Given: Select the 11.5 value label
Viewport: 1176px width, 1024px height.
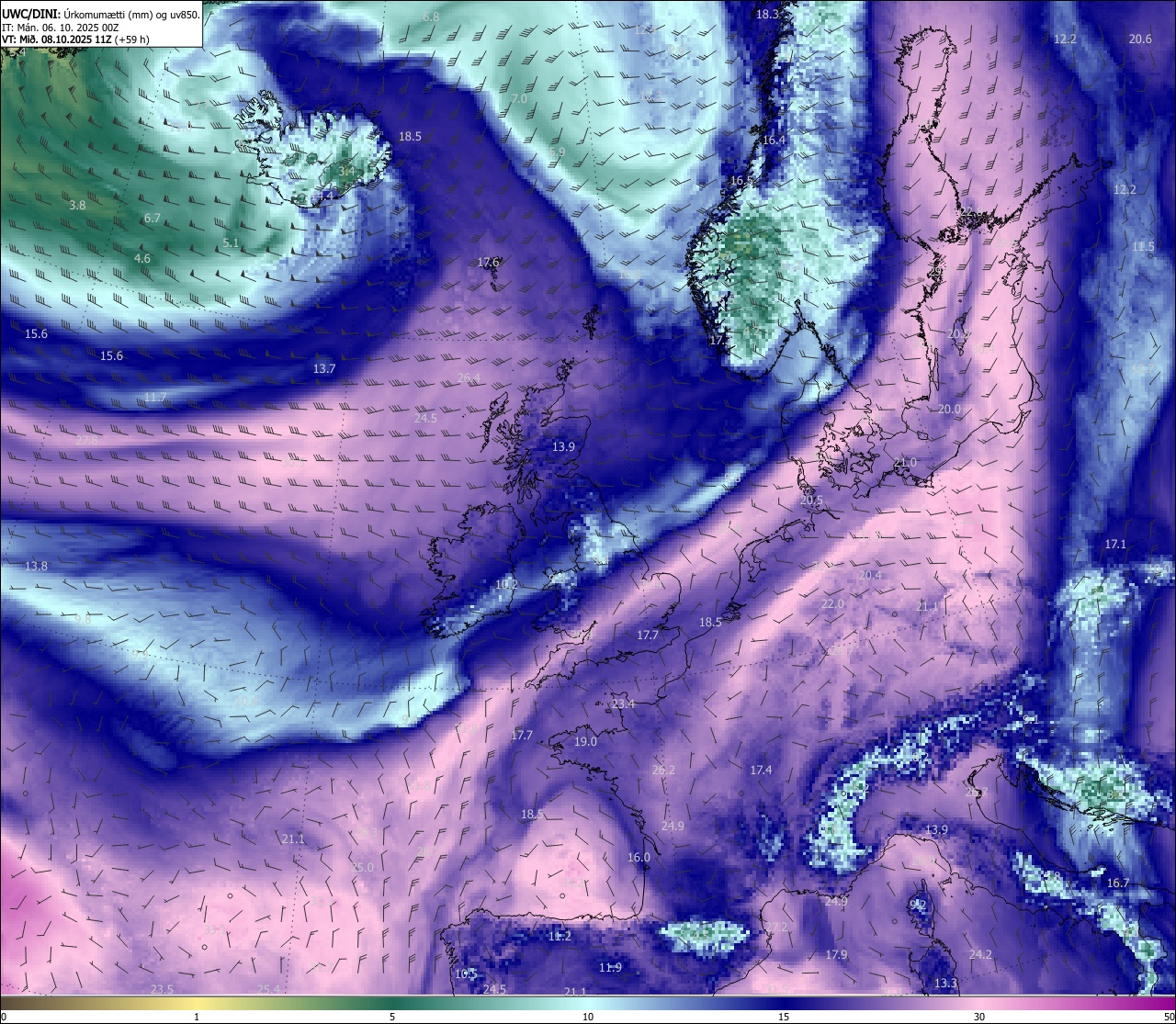Looking at the screenshot, I should [1144, 246].
